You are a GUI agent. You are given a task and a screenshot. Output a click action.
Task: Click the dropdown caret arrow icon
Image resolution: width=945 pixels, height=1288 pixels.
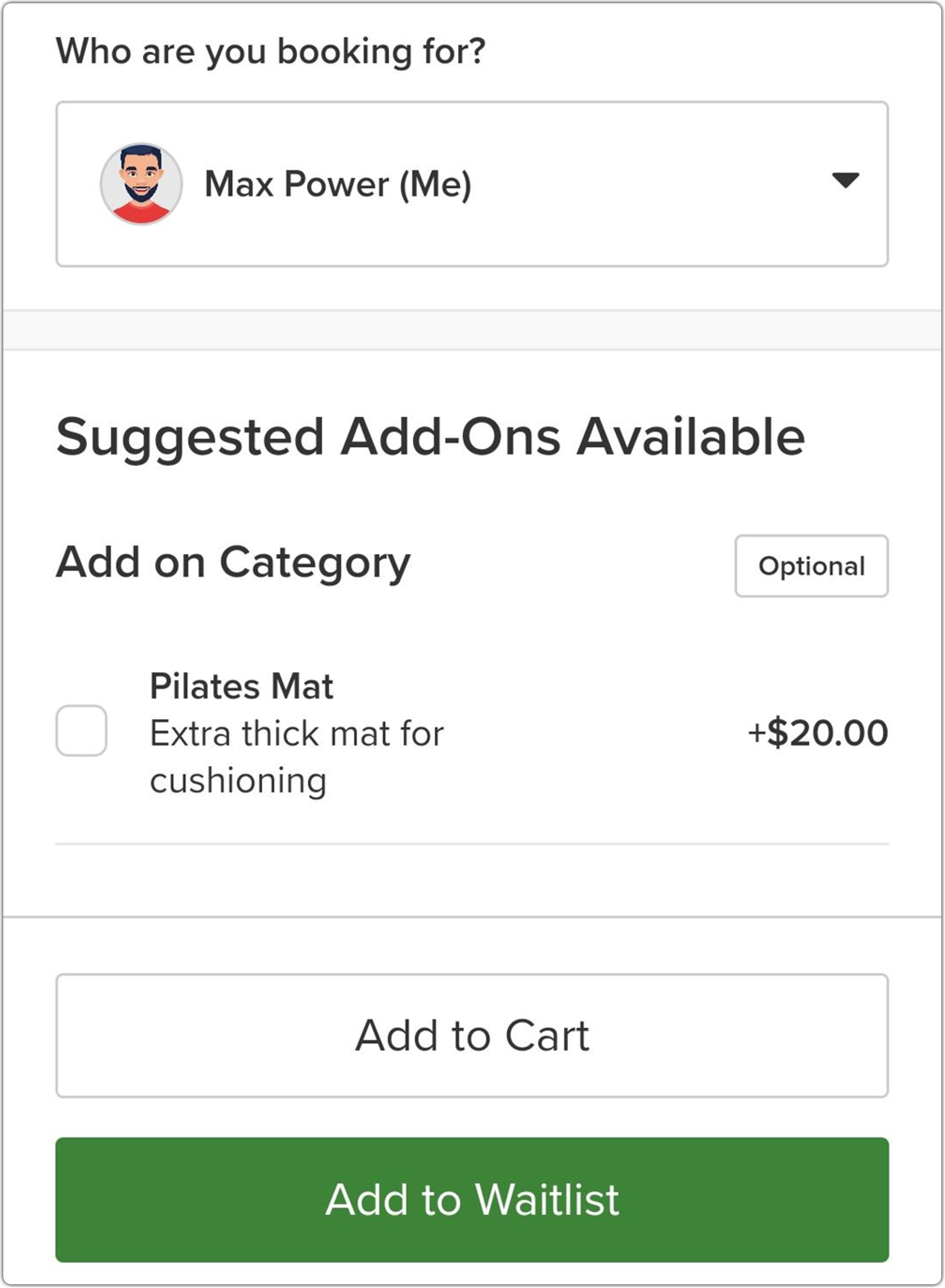click(x=846, y=180)
